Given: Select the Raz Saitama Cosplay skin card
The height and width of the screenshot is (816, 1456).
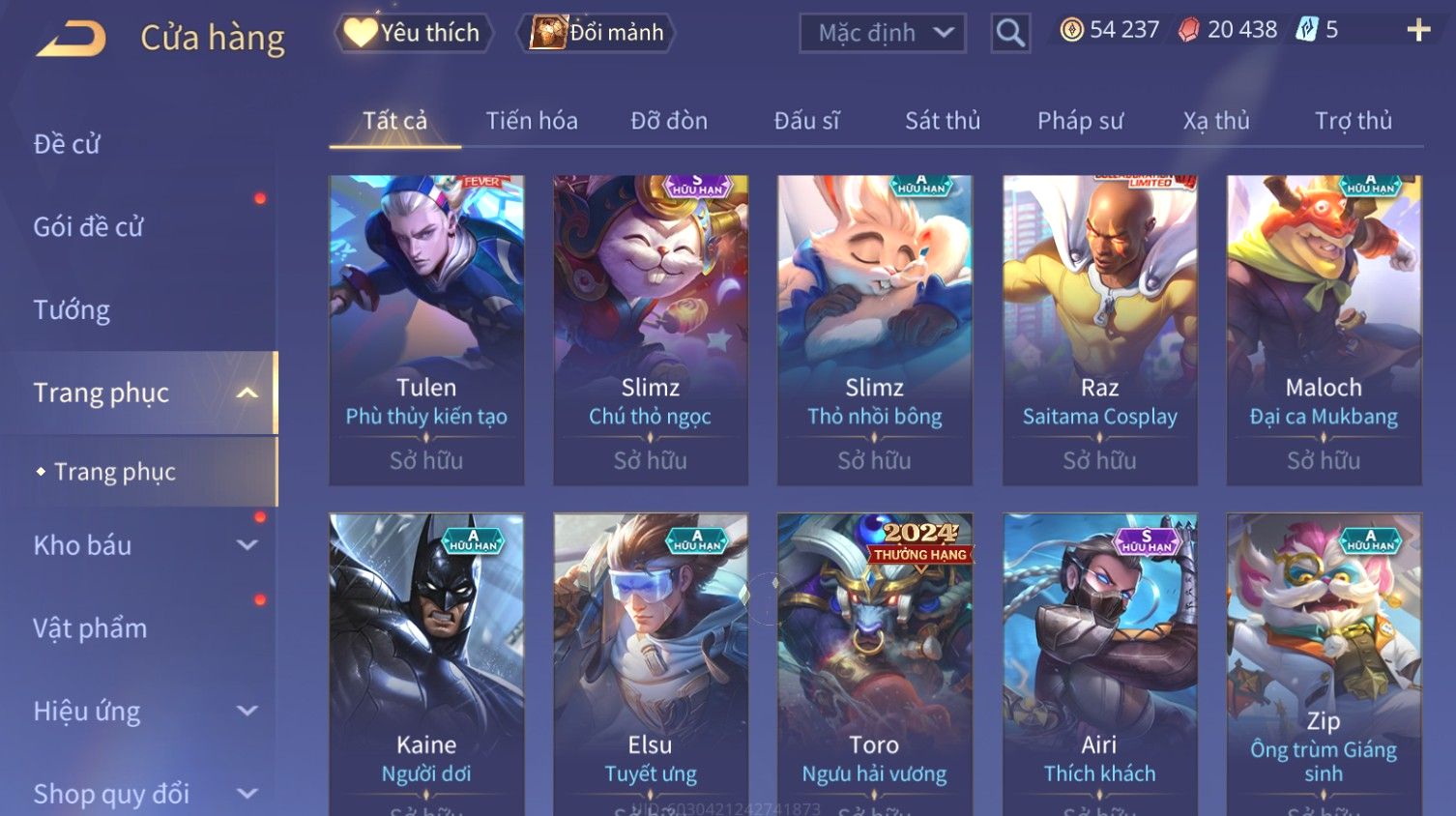Looking at the screenshot, I should 1099,330.
